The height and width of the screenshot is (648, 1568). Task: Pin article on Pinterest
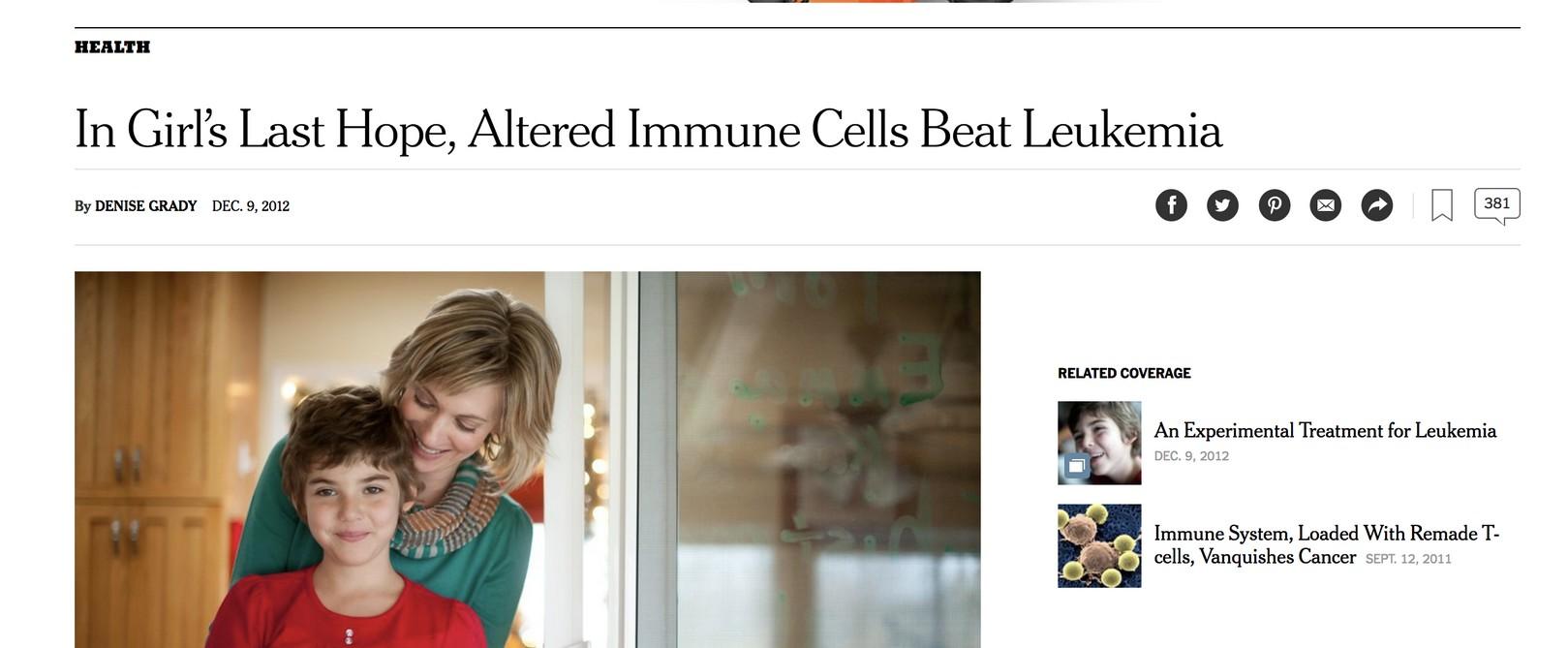point(1275,205)
